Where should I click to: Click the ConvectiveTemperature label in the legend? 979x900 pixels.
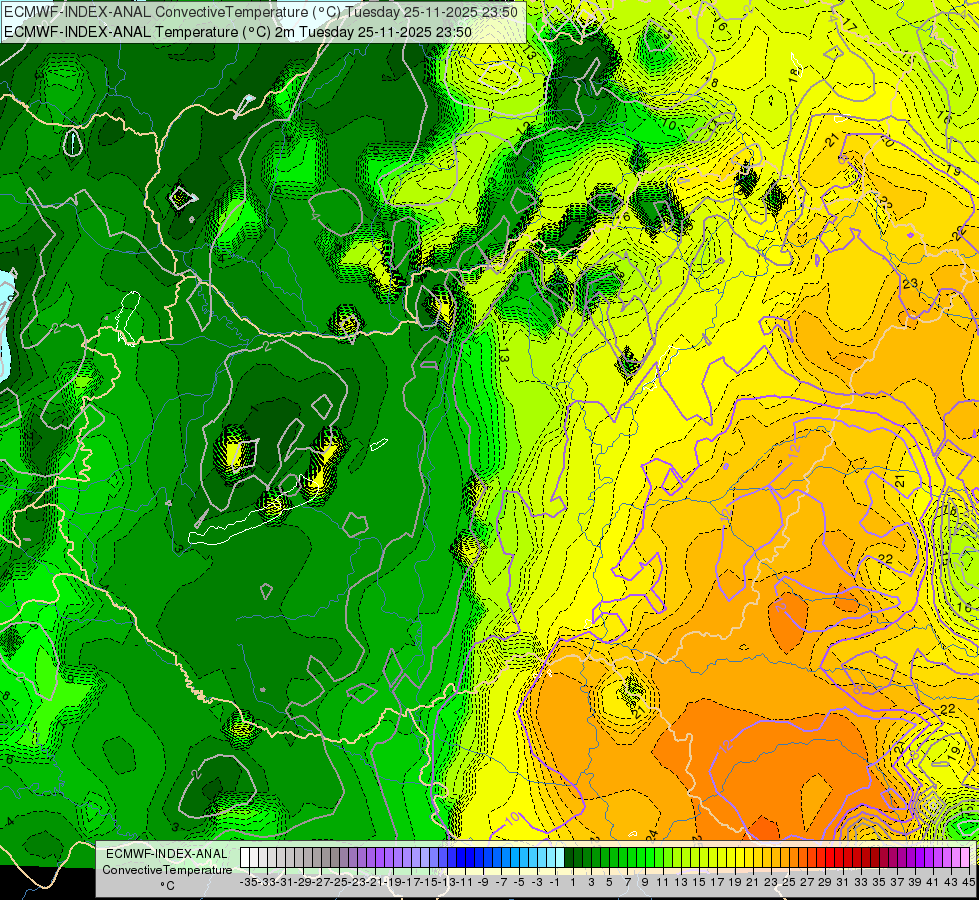coord(167,870)
